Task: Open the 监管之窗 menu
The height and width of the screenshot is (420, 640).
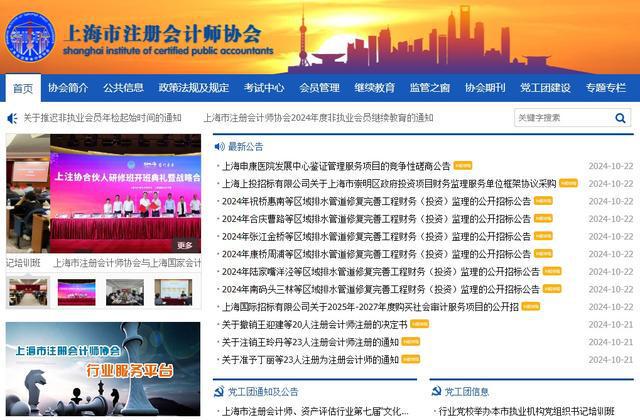Action: coord(430,88)
